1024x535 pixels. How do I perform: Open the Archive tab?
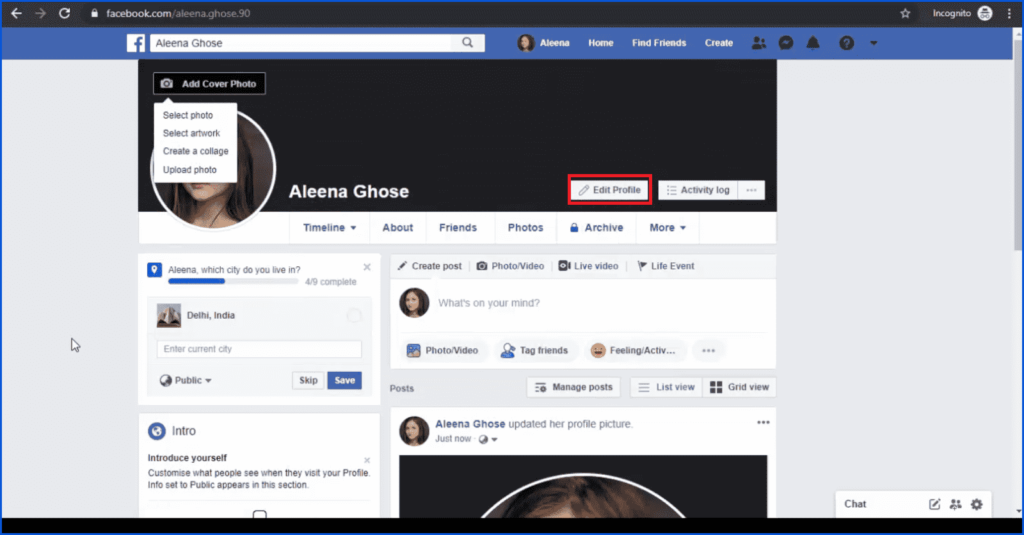[x=596, y=227]
